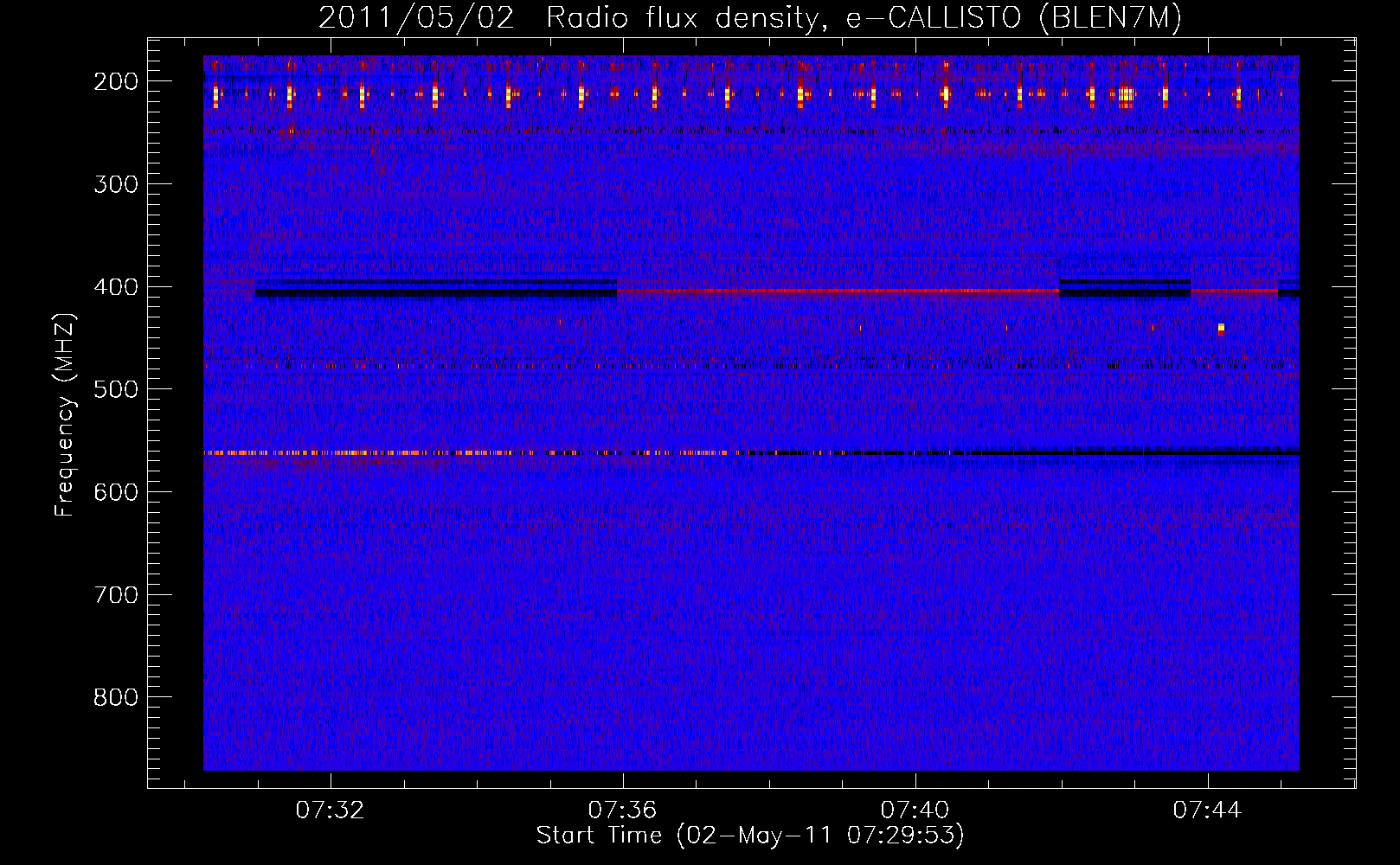The height and width of the screenshot is (865, 1400).
Task: Click the bright yellow-red burst spot below 400 MHz after 07:44
Action: pos(1221,329)
